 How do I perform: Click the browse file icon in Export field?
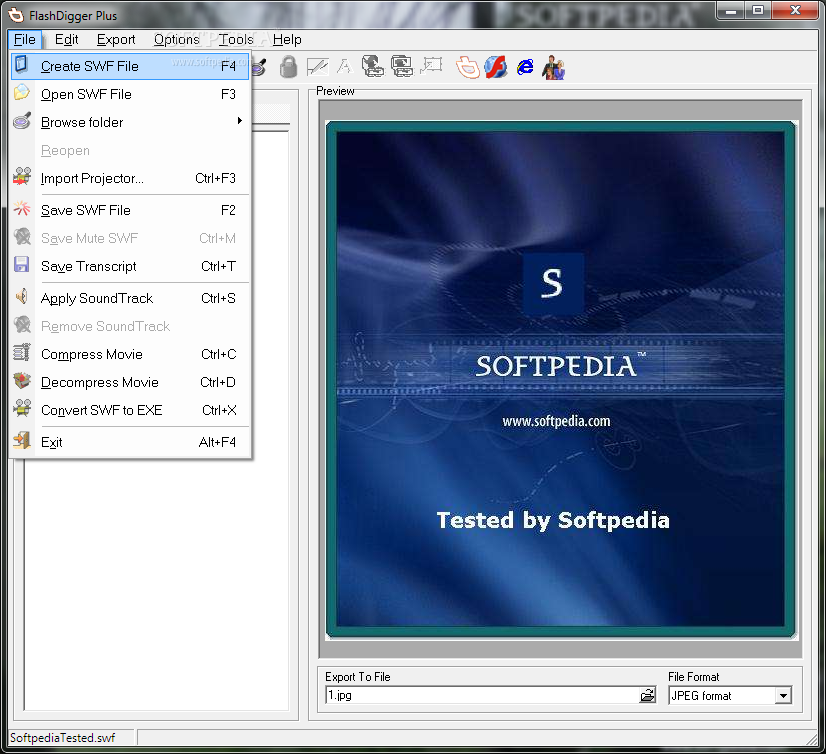pyautogui.click(x=647, y=696)
